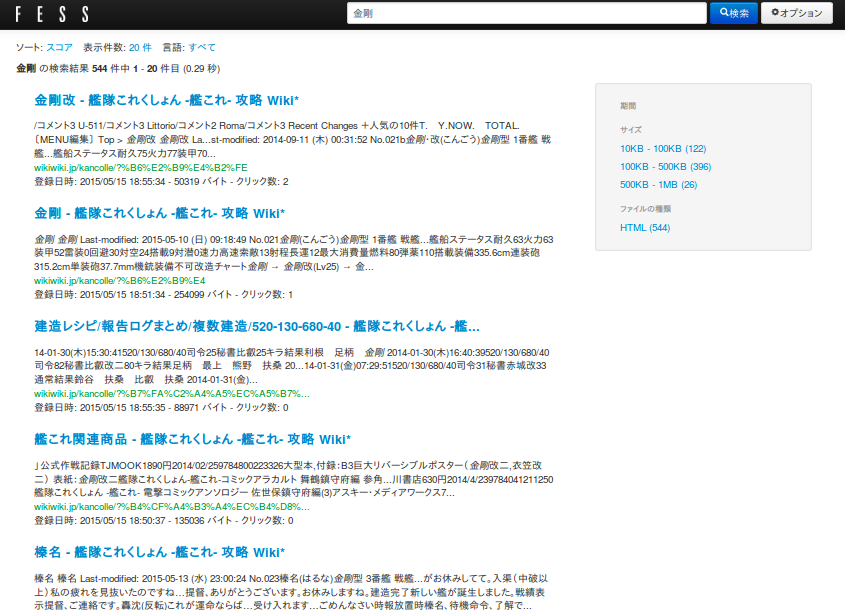This screenshot has height=610, width=845.
Task: Open result 艦これ関連商品 Wiki
Action: coord(192,439)
